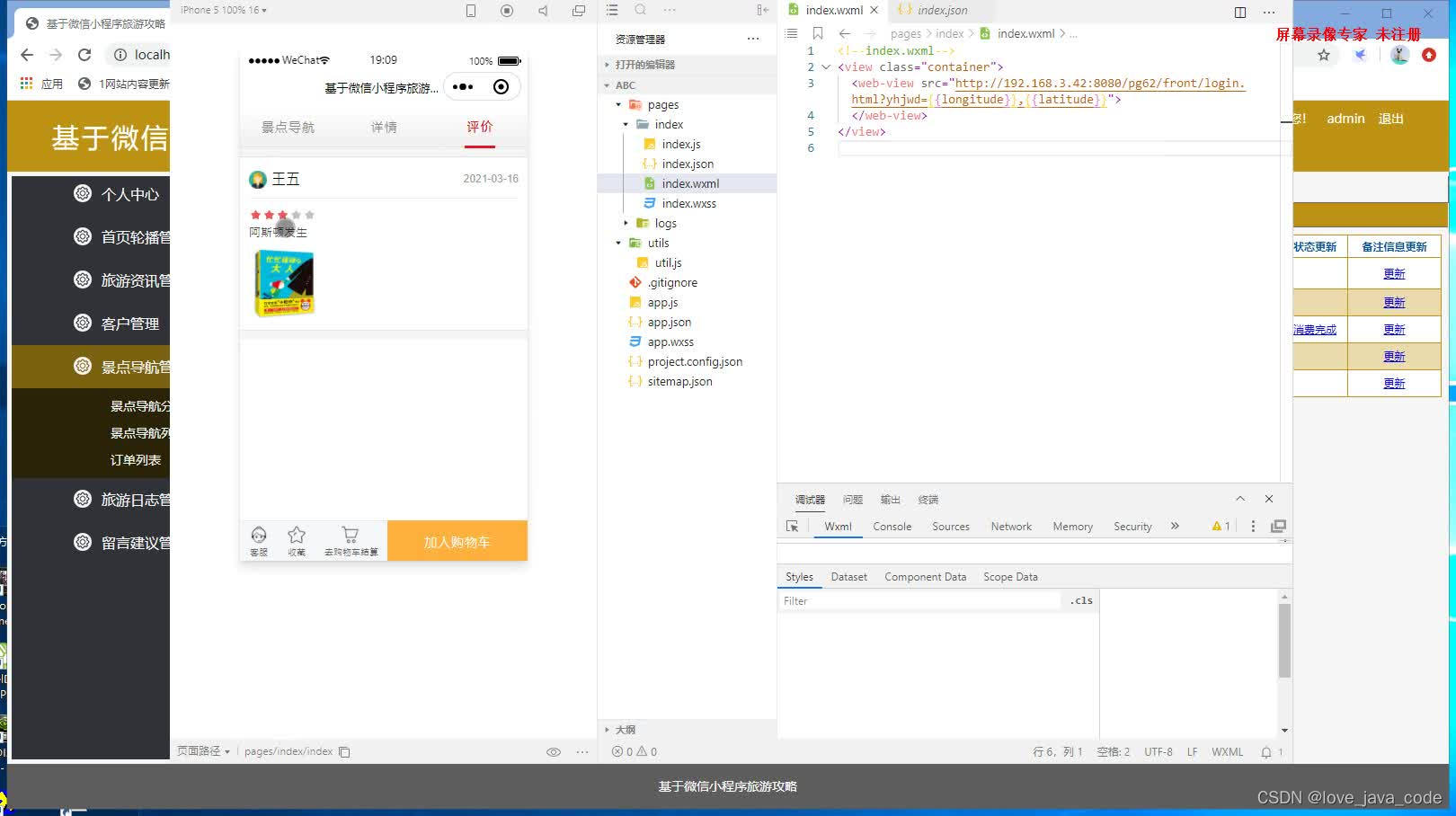Mute simulator with the speaker icon
The image size is (1456, 816).
(543, 11)
